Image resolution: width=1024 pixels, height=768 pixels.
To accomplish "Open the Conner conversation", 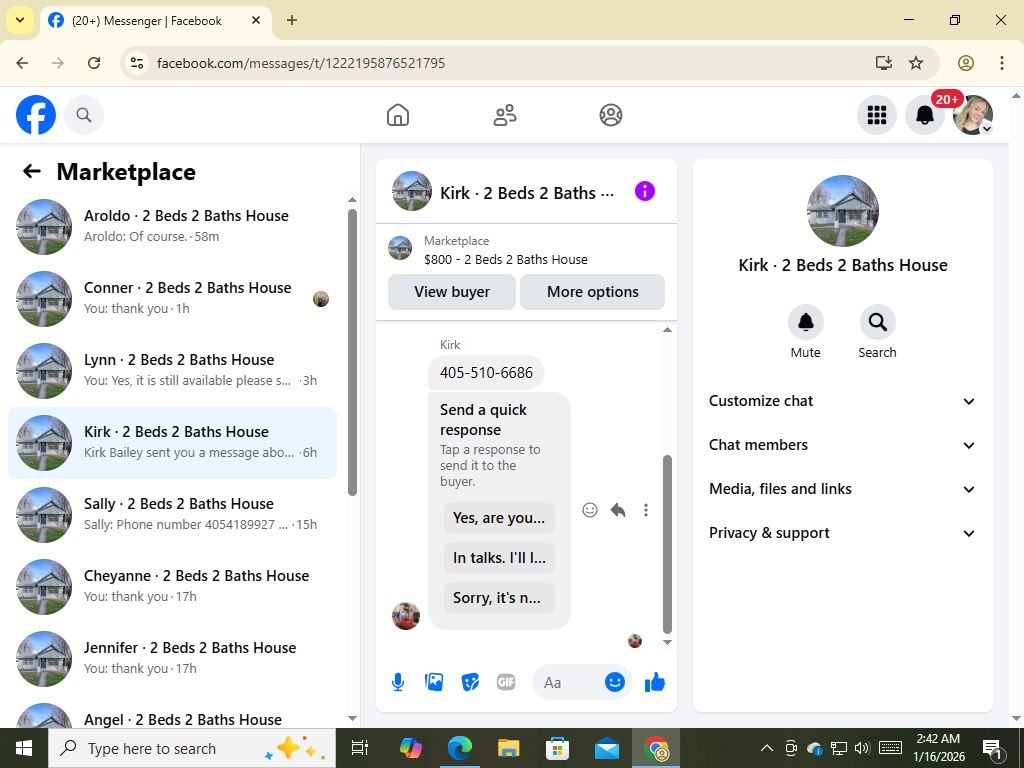I will click(172, 298).
